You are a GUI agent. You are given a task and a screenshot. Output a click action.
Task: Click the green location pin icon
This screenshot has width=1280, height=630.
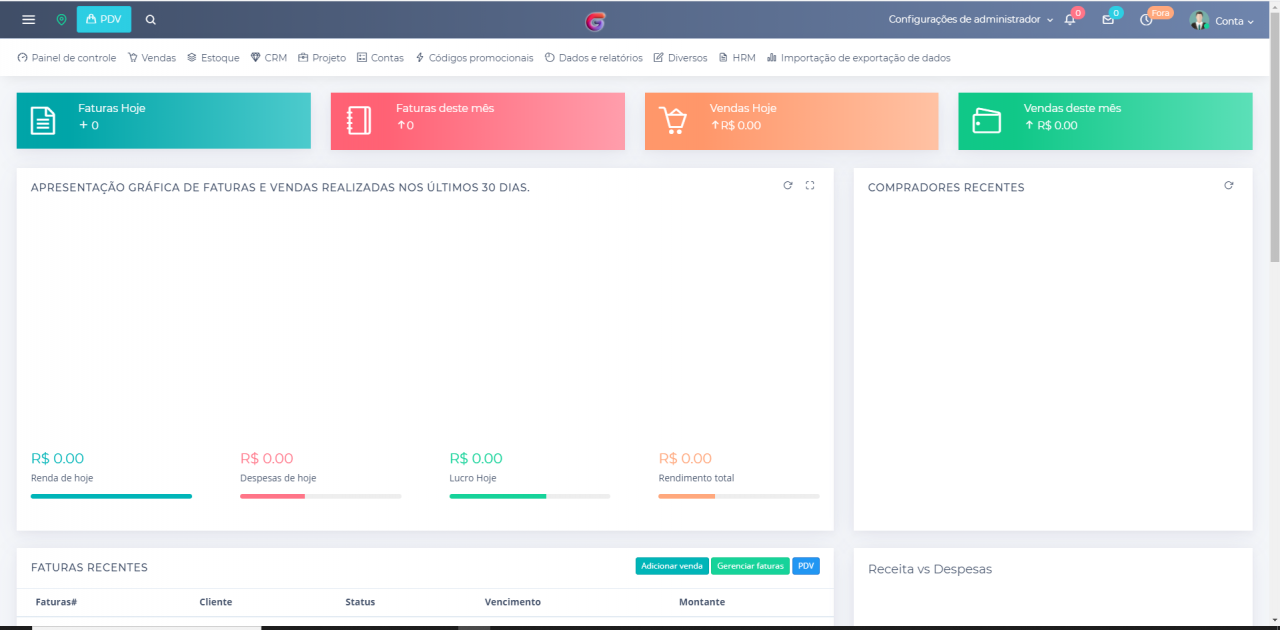(61, 20)
